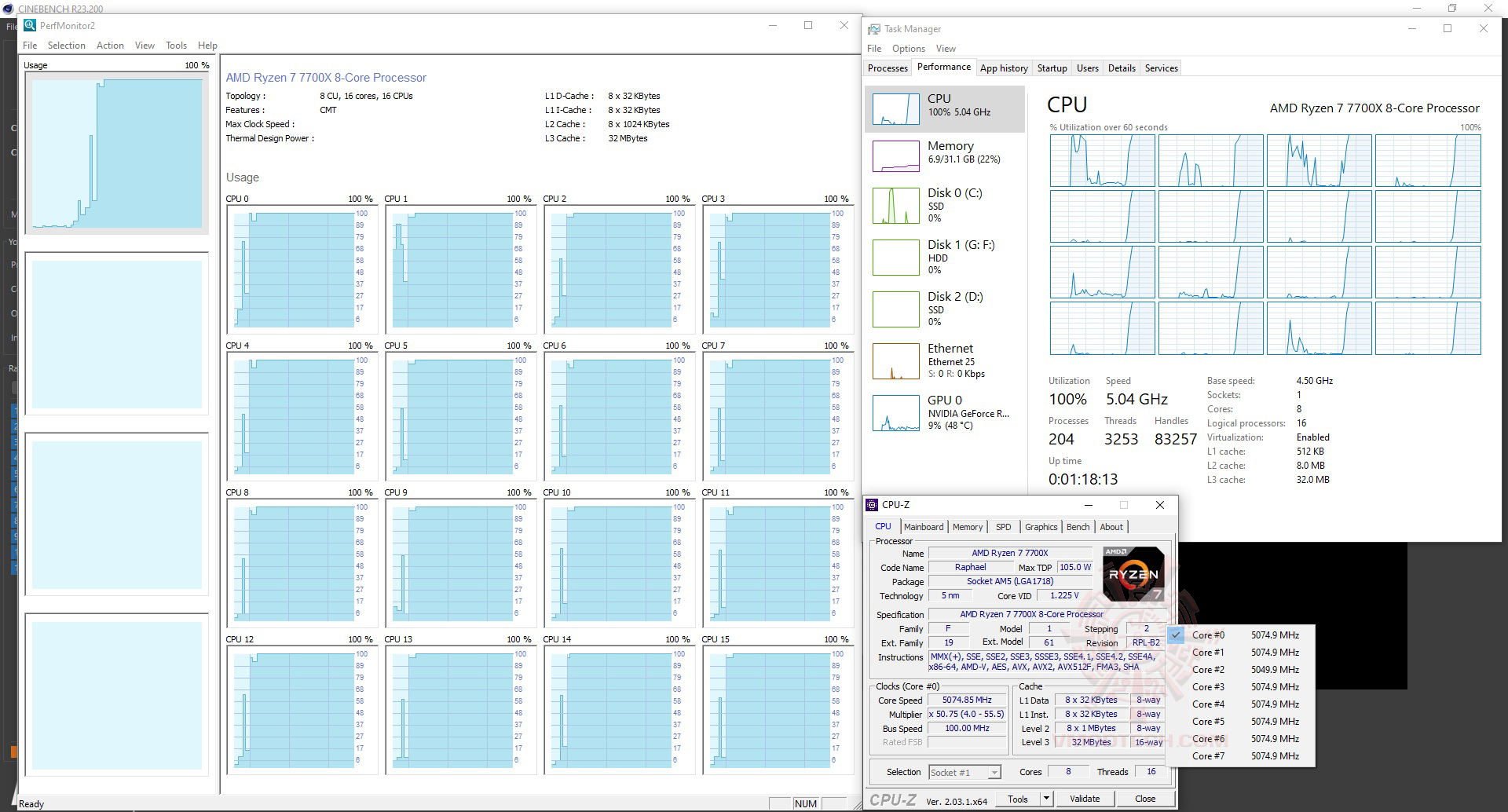Screen dimensions: 1508x812
Task: Select Core #5 in the core clock menu
Action: click(1240, 722)
